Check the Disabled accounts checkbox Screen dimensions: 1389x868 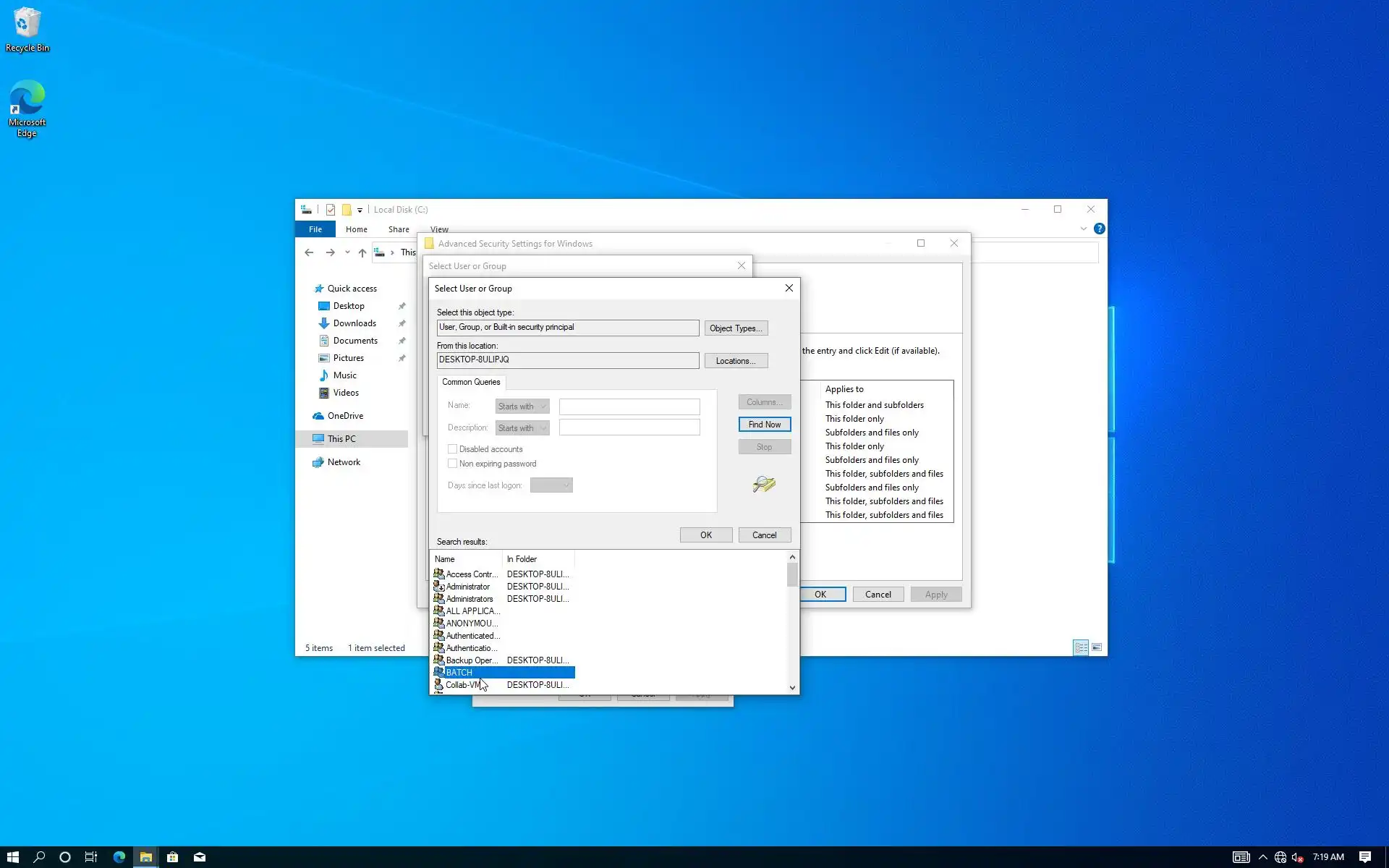pos(453,449)
